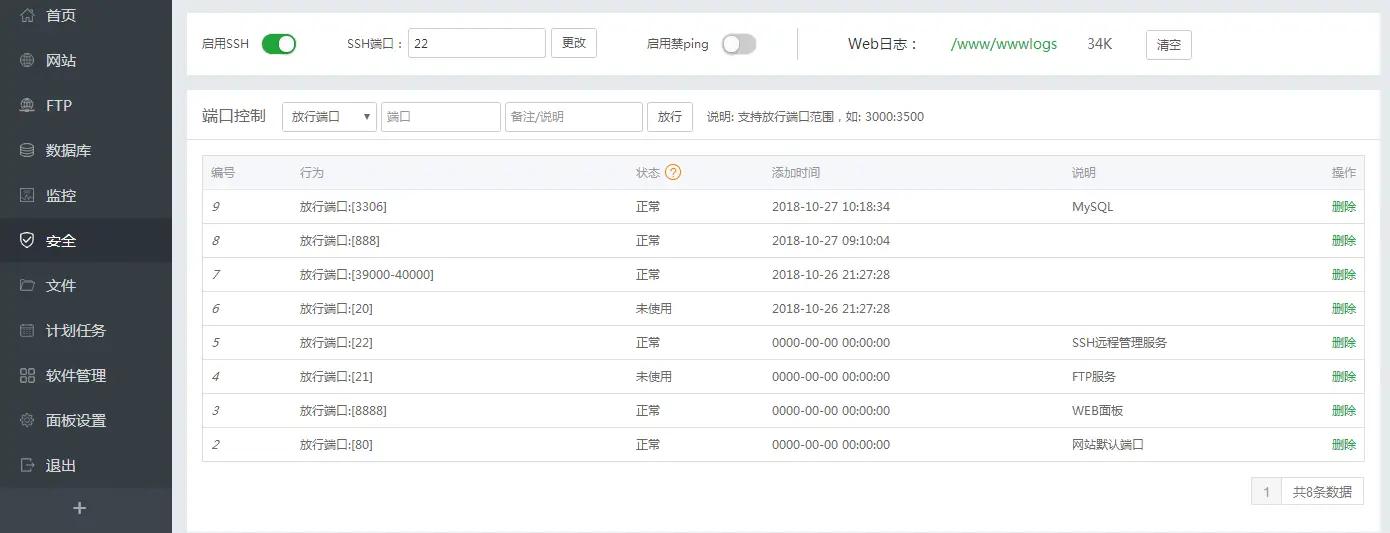
Task: Click the scheduled tasks calendar icon
Action: pyautogui.click(x=27, y=331)
